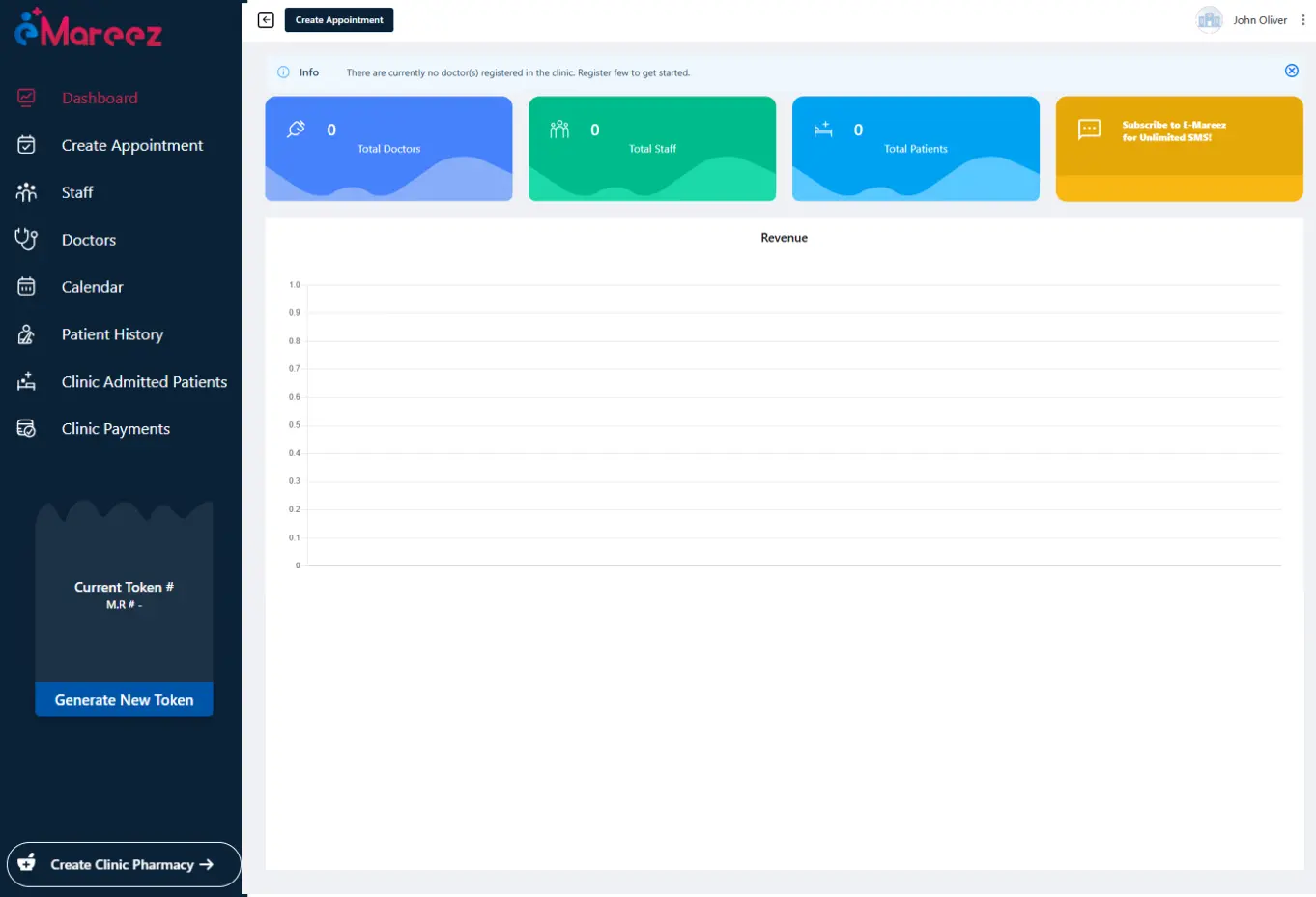Click the eMareez logo
The width and height of the screenshot is (1316, 897).
click(88, 28)
